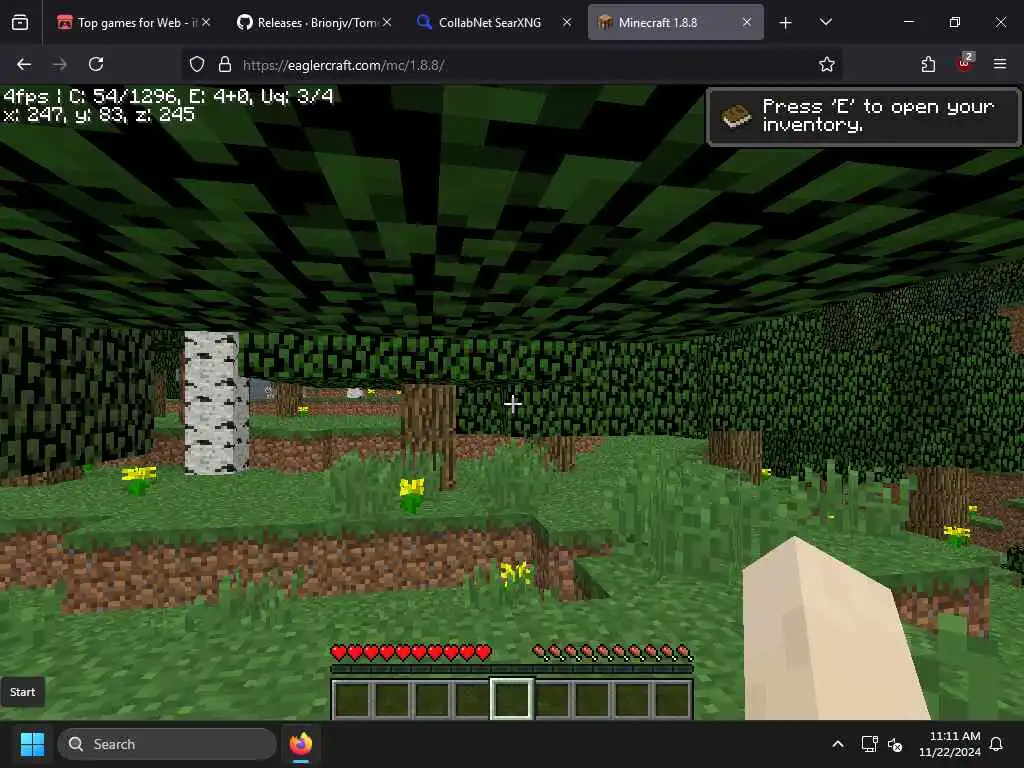This screenshot has height=768, width=1024.
Task: Open the clock showing 11:11 AM
Action: pyautogui.click(x=950, y=744)
